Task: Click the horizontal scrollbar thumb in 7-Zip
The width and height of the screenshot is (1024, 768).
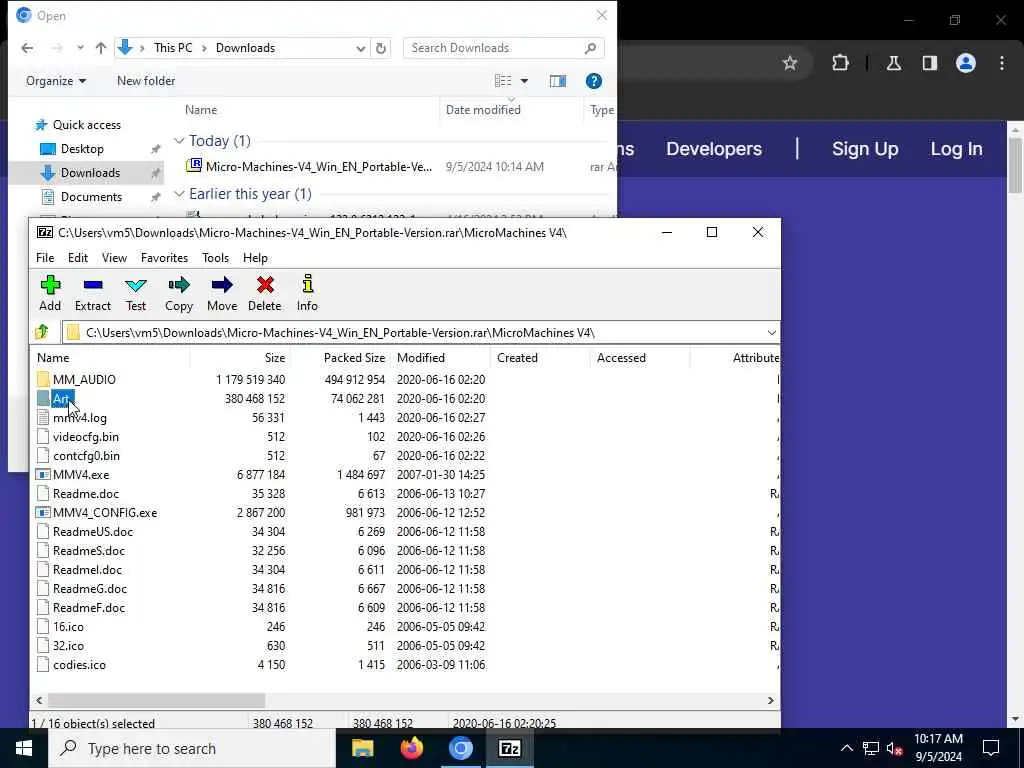Action: coord(156,700)
